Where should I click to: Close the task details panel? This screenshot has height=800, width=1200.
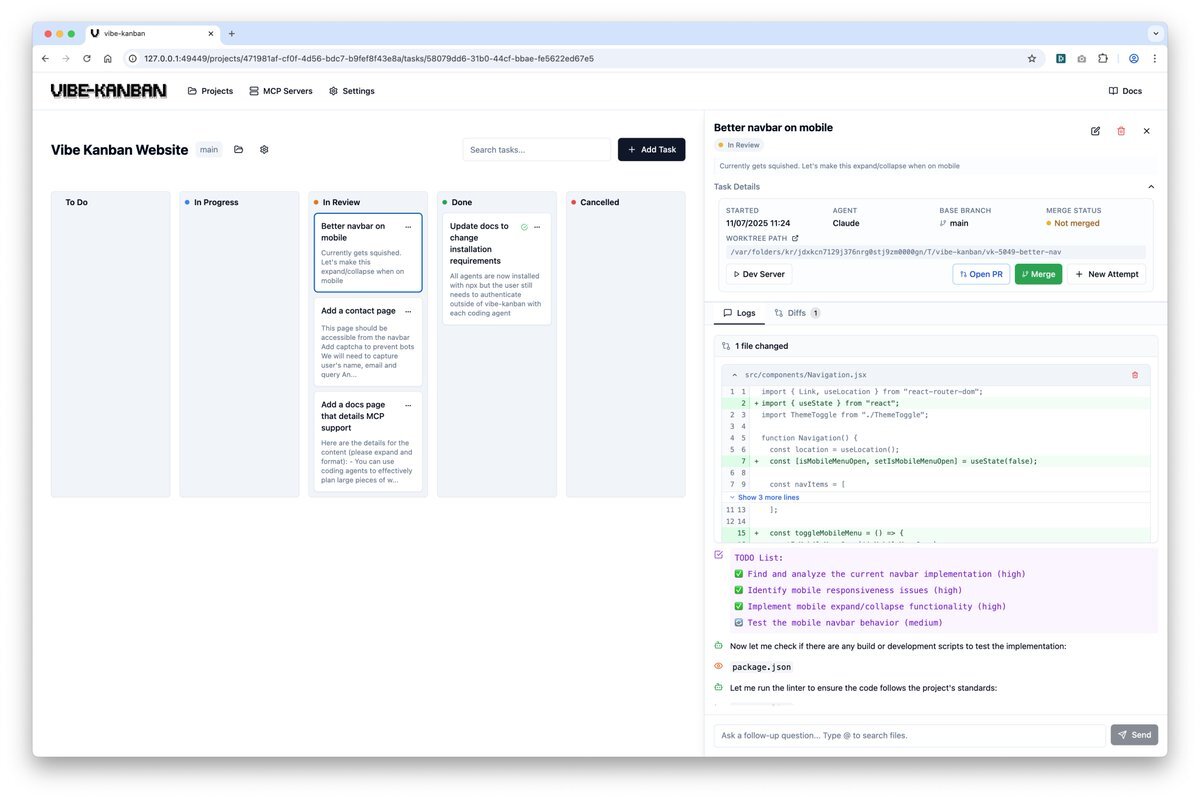[1147, 131]
